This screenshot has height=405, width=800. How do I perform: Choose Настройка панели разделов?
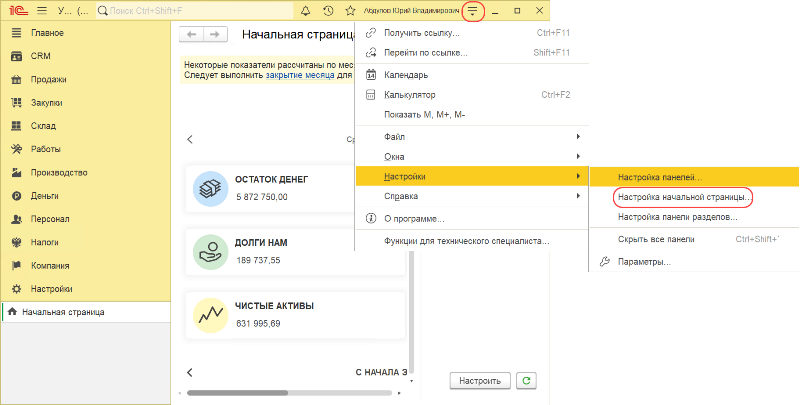[694, 217]
